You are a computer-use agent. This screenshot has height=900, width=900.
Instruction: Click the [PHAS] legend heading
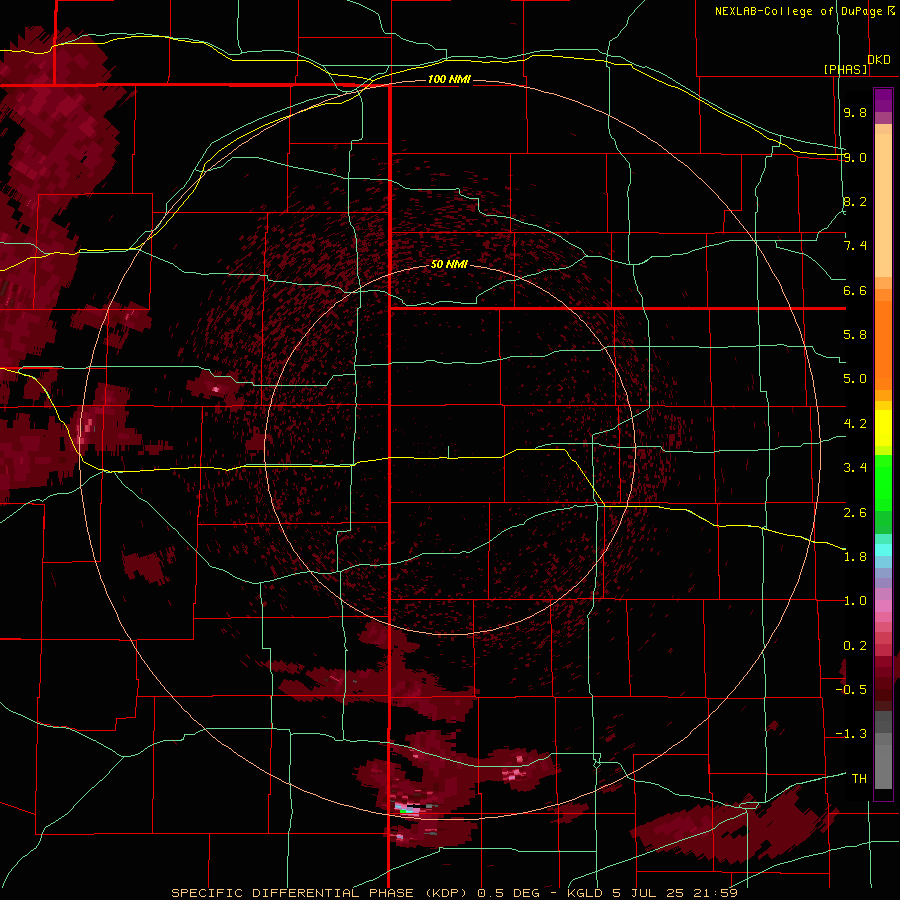[845, 69]
